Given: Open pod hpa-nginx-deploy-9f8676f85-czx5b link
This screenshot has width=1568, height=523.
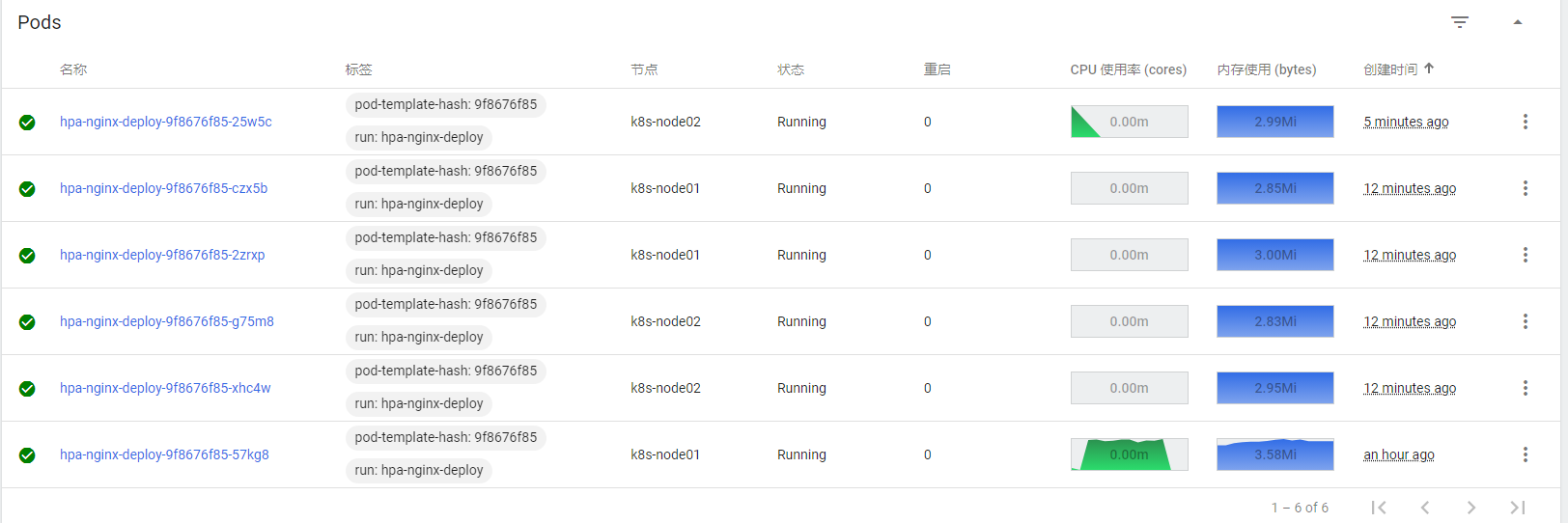Looking at the screenshot, I should click(x=164, y=188).
